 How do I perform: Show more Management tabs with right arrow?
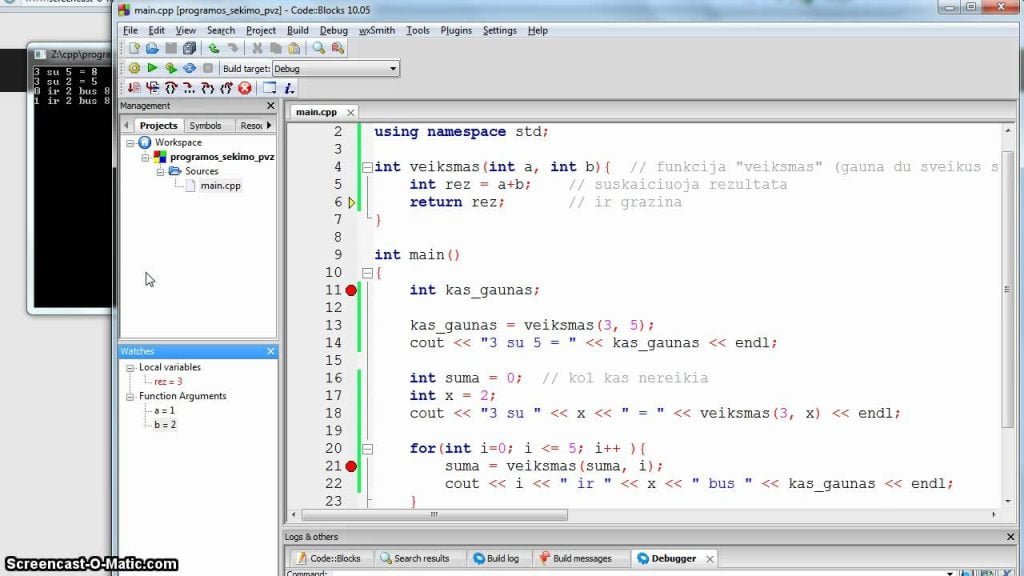pyautogui.click(x=268, y=125)
